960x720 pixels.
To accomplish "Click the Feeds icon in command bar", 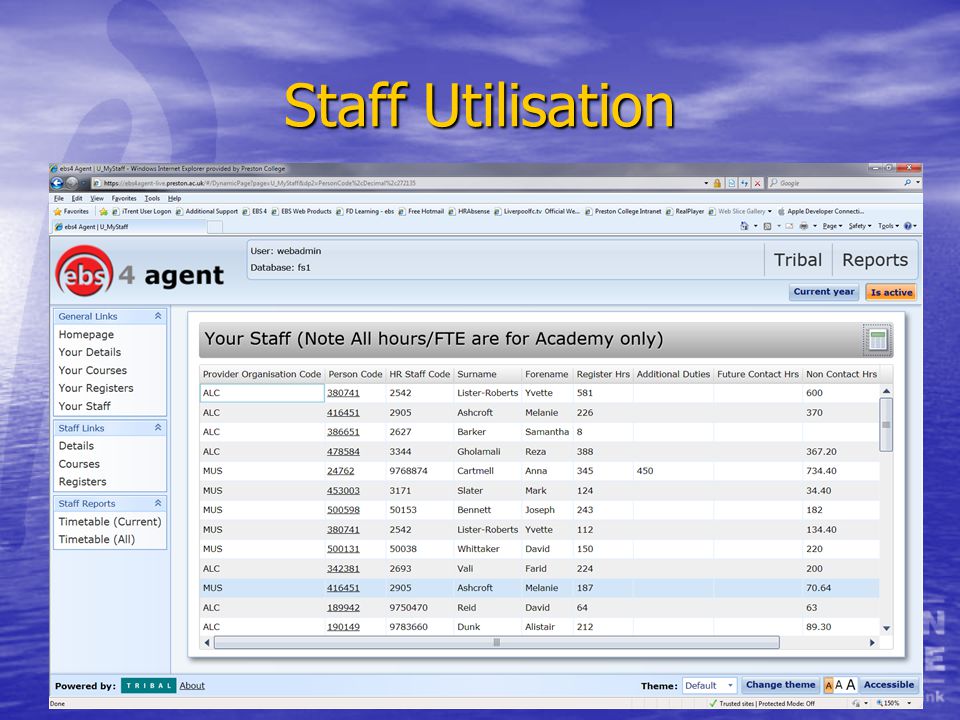I will (x=767, y=226).
